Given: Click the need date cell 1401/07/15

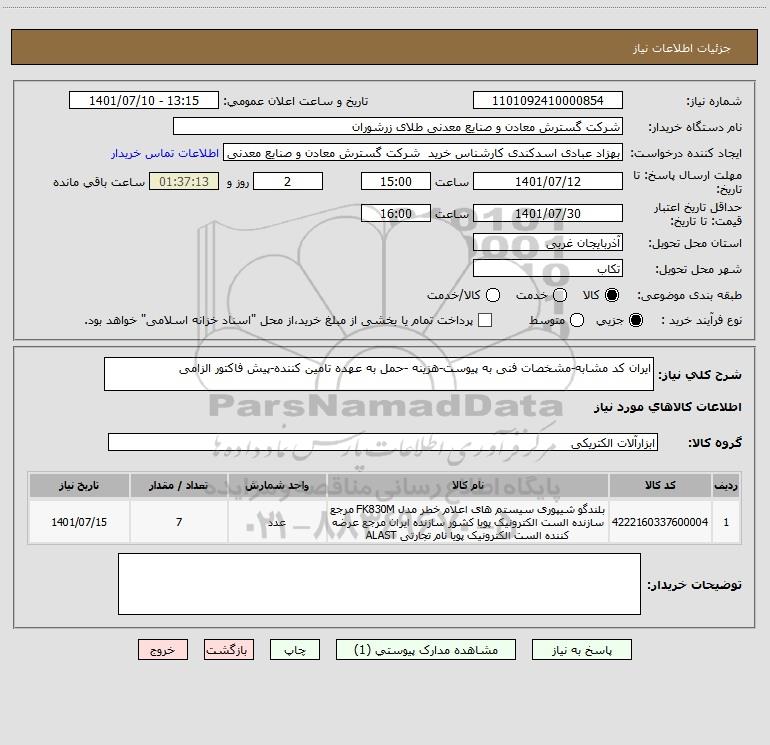Looking at the screenshot, I should coord(79,522).
